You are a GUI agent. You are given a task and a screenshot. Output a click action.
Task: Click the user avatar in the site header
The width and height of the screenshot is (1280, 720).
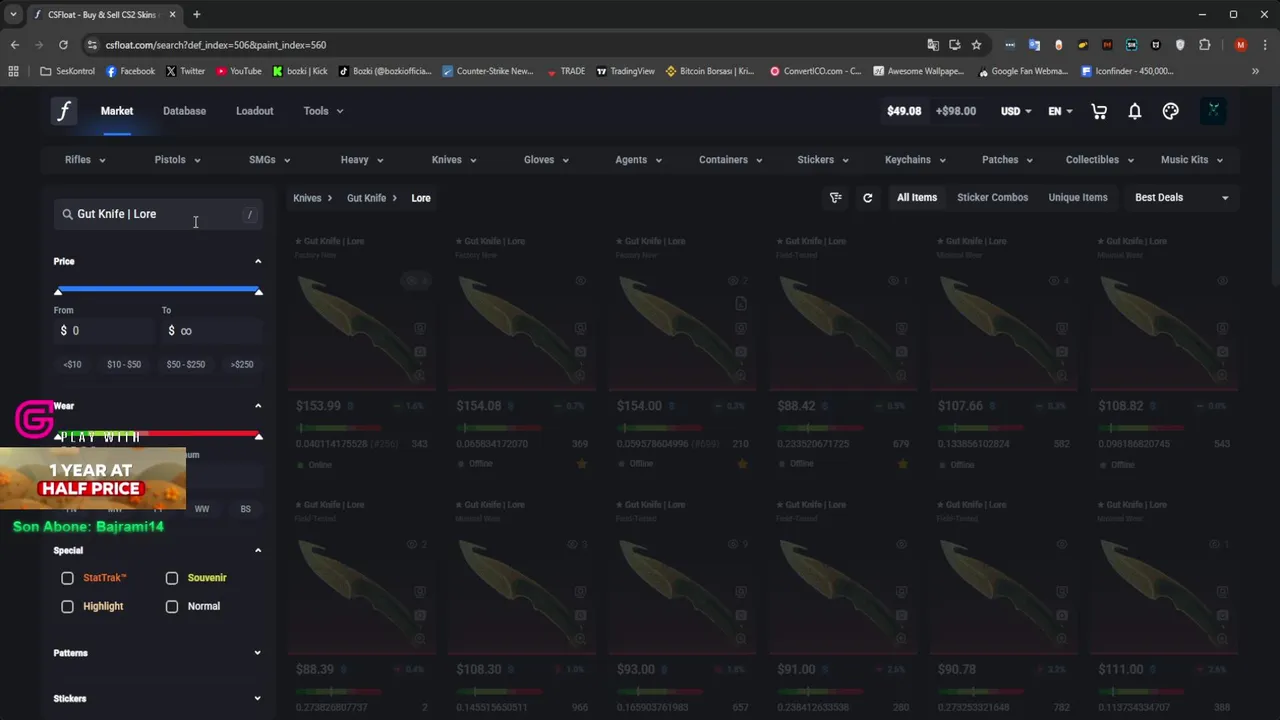pyautogui.click(x=1213, y=111)
